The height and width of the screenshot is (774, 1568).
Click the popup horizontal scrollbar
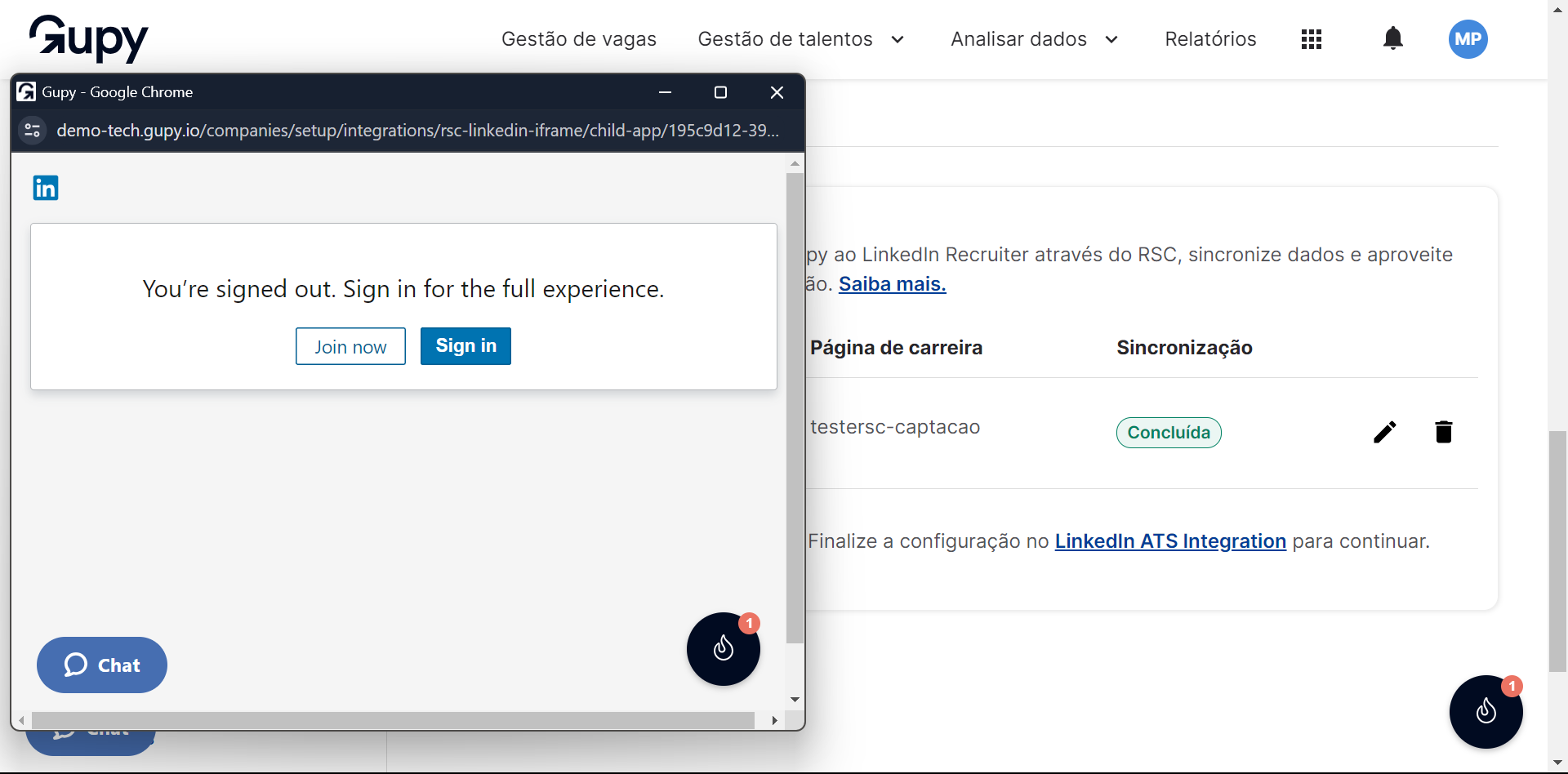click(x=393, y=720)
